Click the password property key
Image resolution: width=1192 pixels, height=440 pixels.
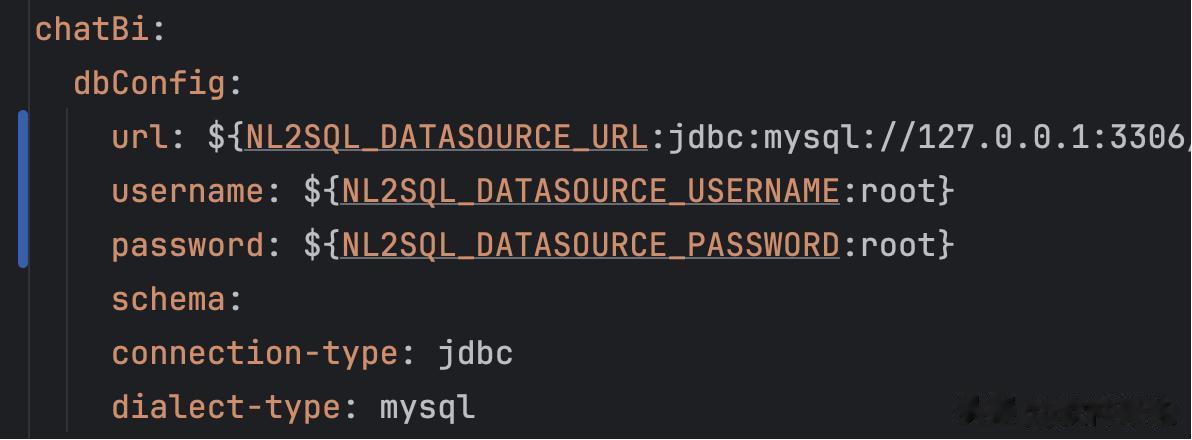pos(187,245)
